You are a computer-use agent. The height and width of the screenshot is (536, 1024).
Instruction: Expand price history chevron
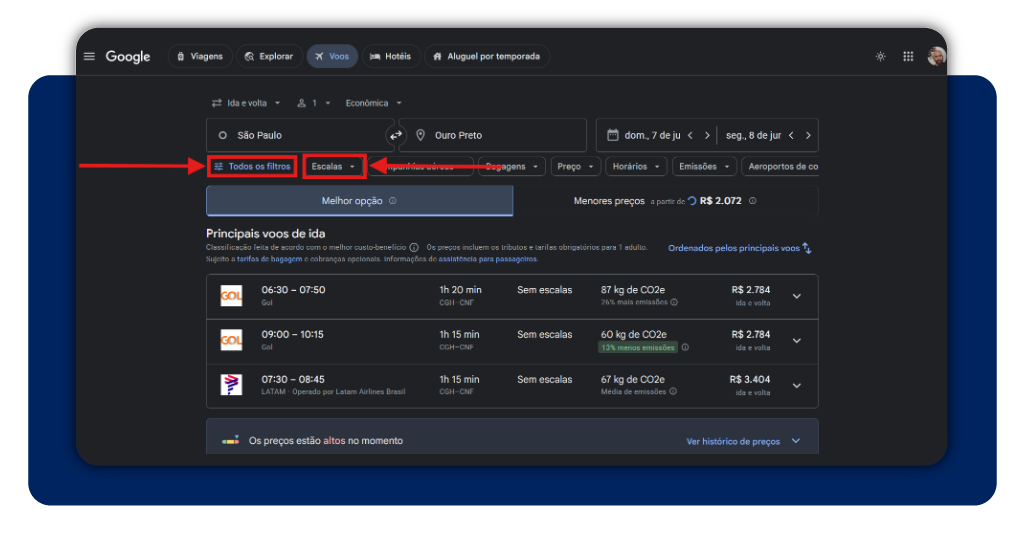click(x=796, y=441)
